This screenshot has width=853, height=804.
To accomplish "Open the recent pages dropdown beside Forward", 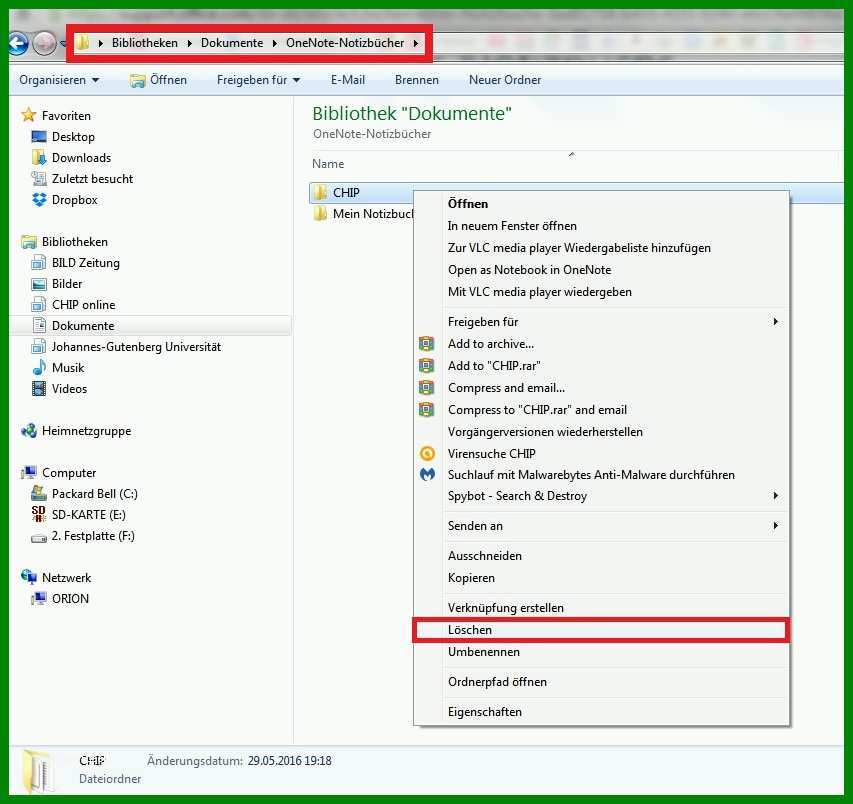I will click(x=63, y=44).
